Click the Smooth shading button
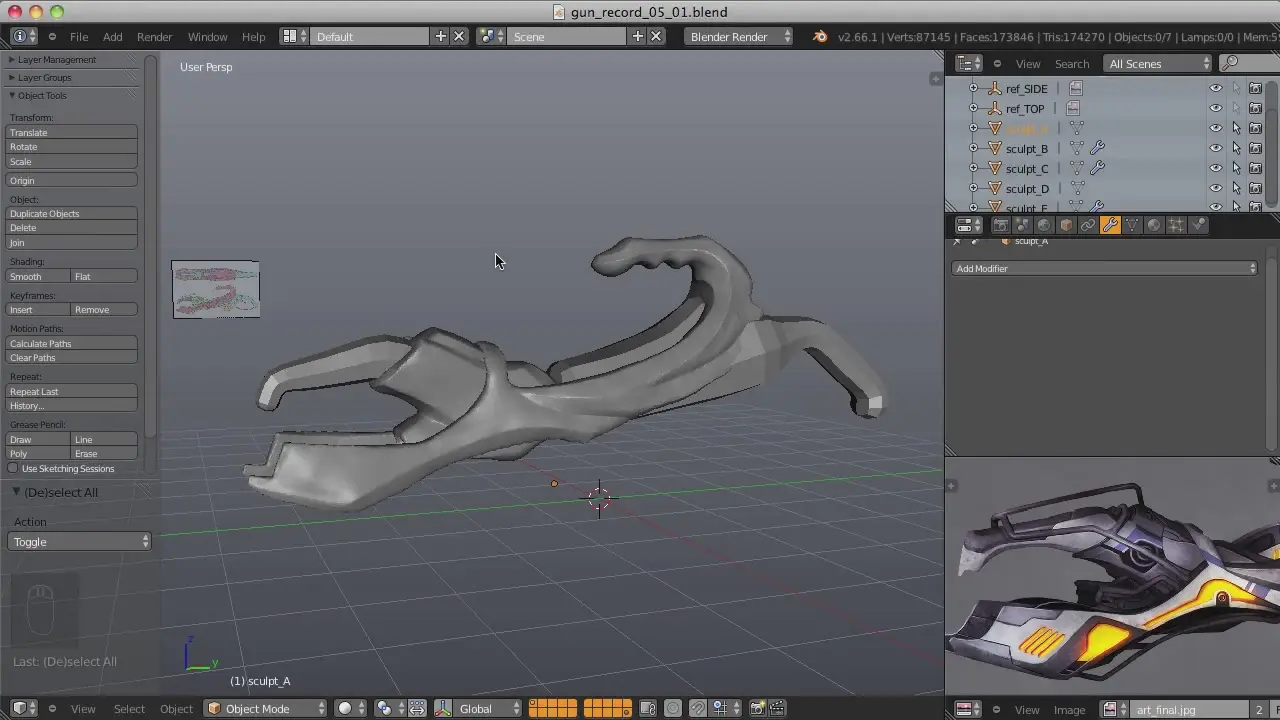The width and height of the screenshot is (1280, 720). coord(39,276)
